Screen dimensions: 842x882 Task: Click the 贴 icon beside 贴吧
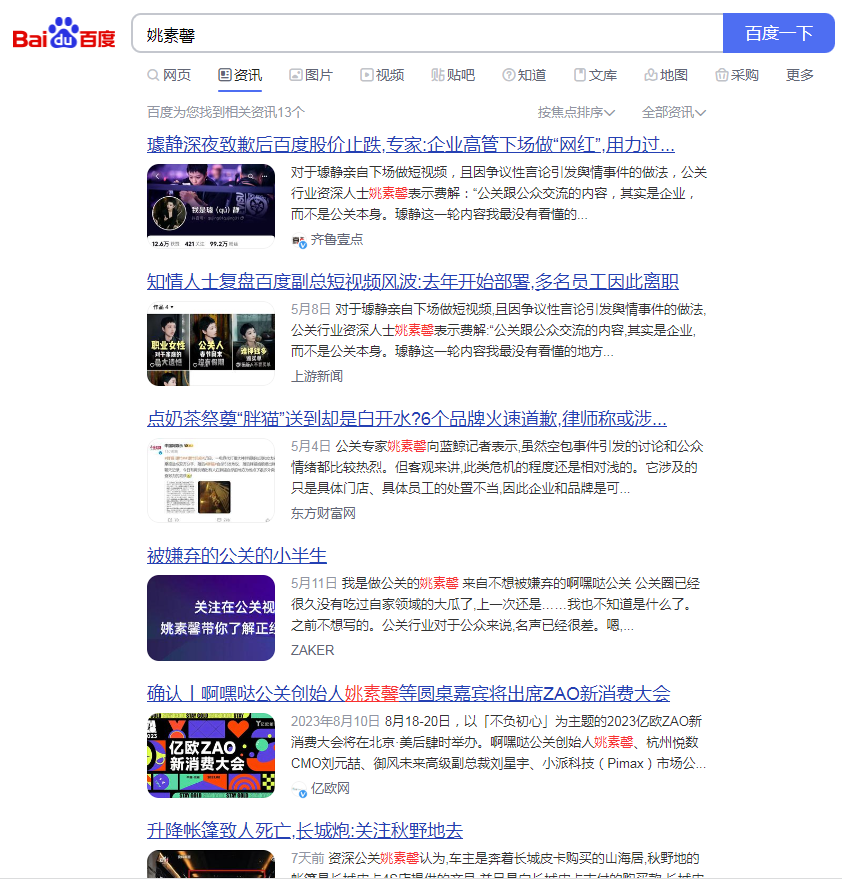[x=438, y=75]
